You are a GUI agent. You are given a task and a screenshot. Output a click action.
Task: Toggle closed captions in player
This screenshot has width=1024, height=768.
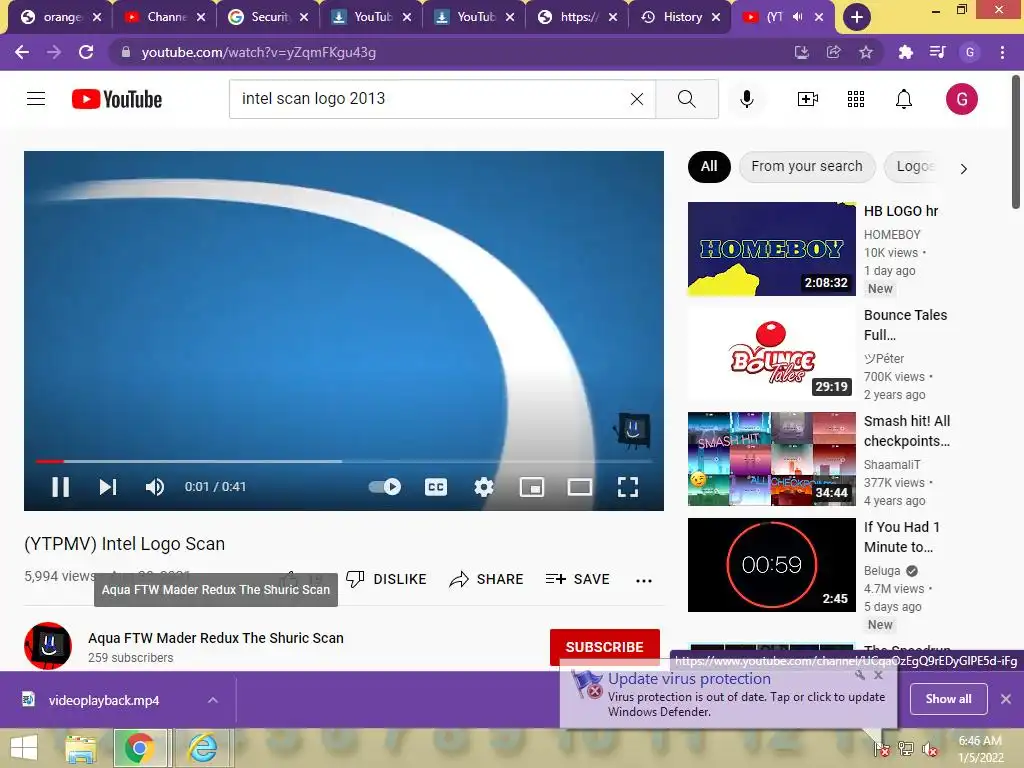point(436,487)
